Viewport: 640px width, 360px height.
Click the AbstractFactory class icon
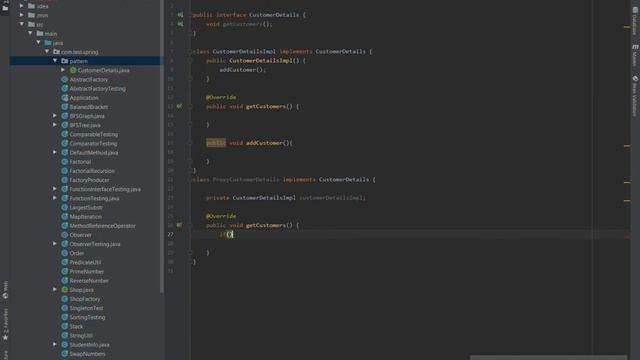pyautogui.click(x=64, y=79)
